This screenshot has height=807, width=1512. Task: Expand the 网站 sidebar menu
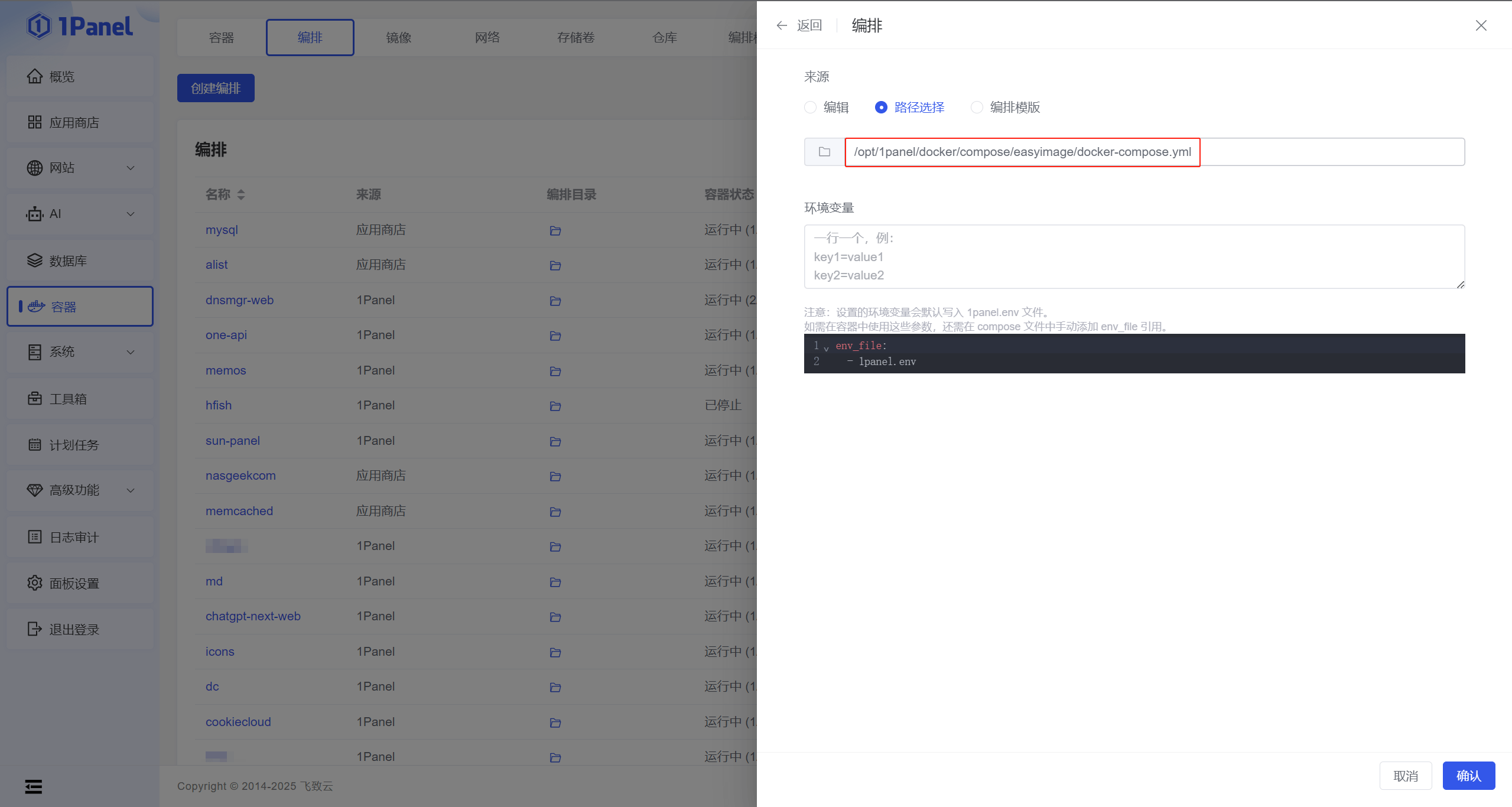(80, 168)
